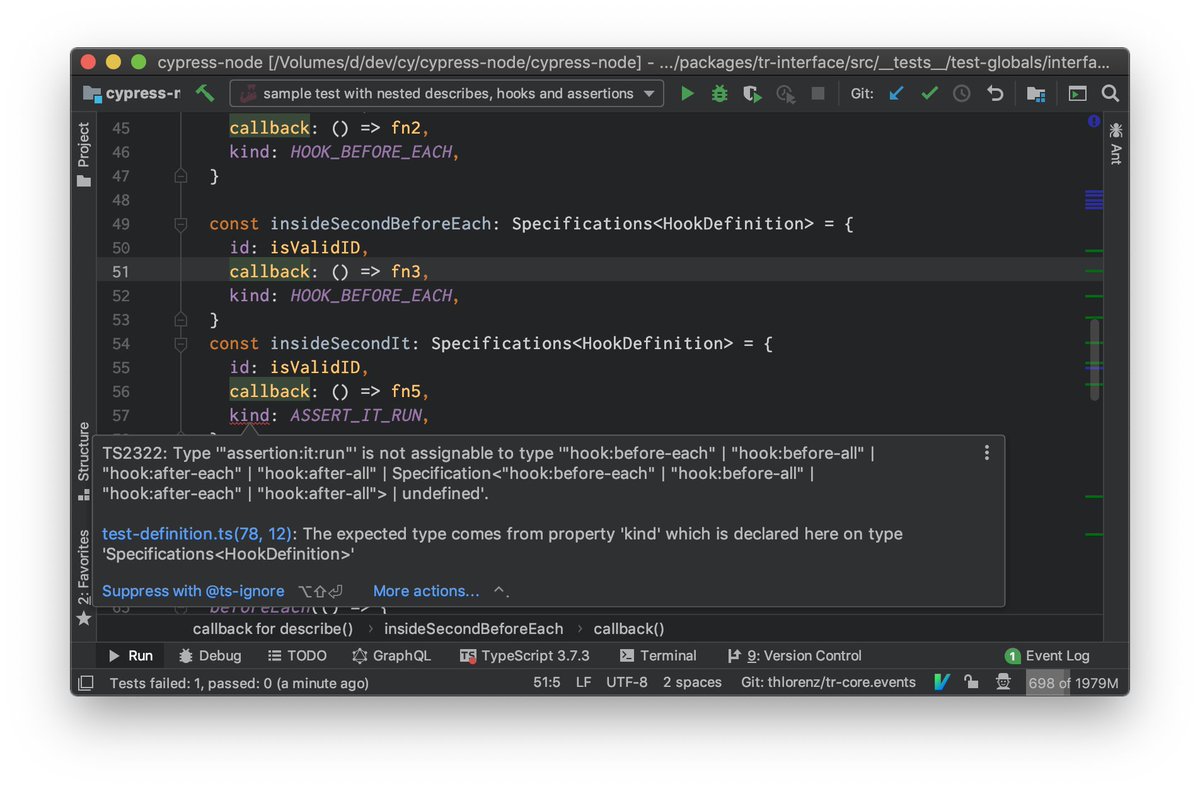Open Project Structure folder icon in toolbar
Image resolution: width=1200 pixels, height=789 pixels.
pyautogui.click(x=1036, y=93)
